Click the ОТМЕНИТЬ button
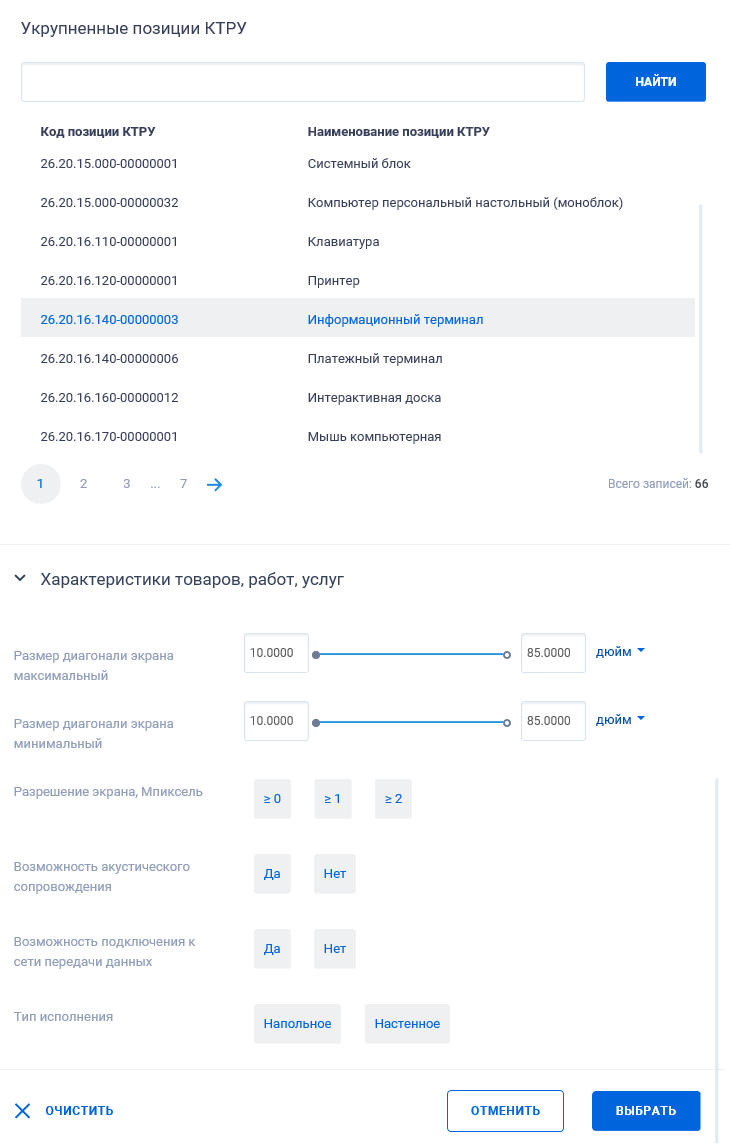This screenshot has width=730, height=1145. 505,1111
